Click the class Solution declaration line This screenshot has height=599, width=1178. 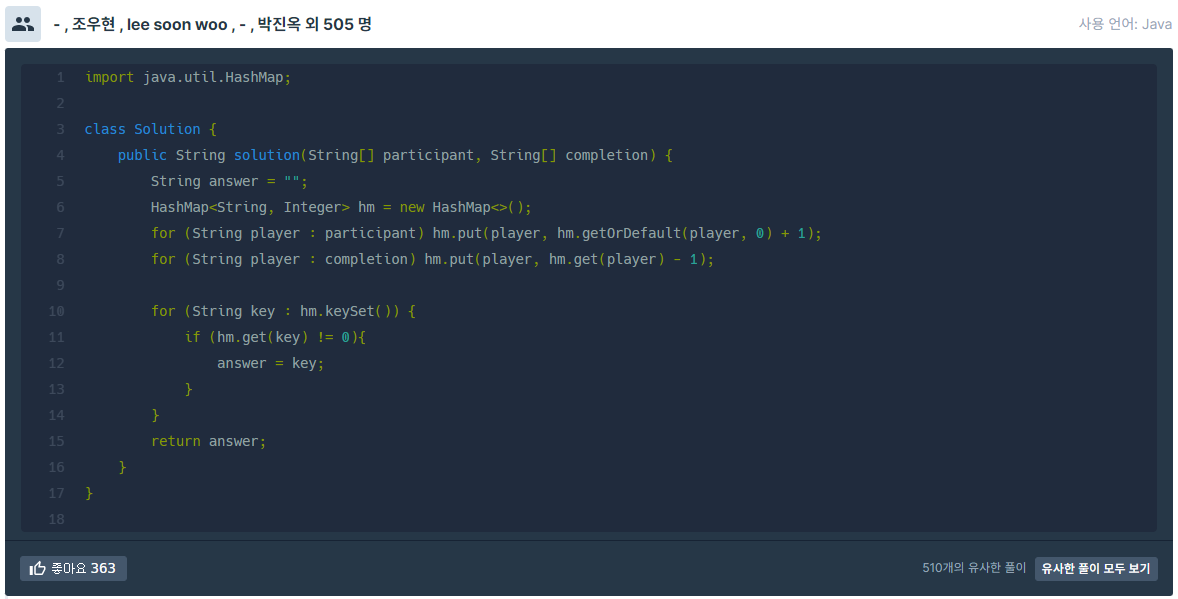[150, 129]
